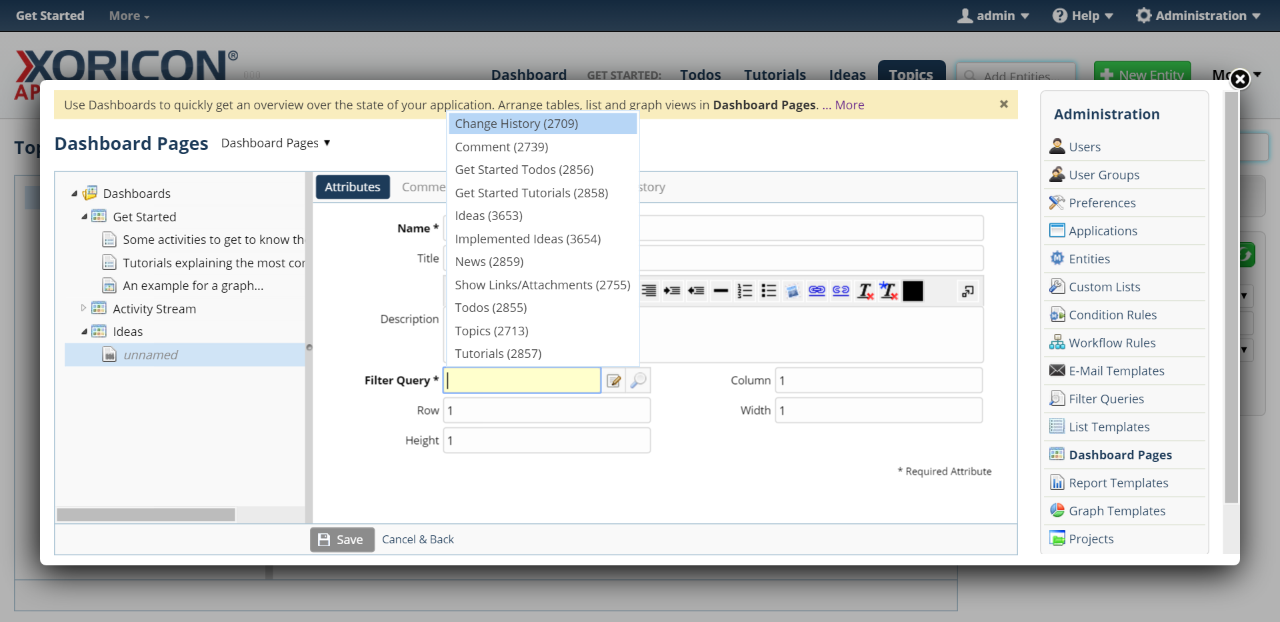Screen dimensions: 1280x622
Task: Click the bulleted list icon
Action: [769, 291]
